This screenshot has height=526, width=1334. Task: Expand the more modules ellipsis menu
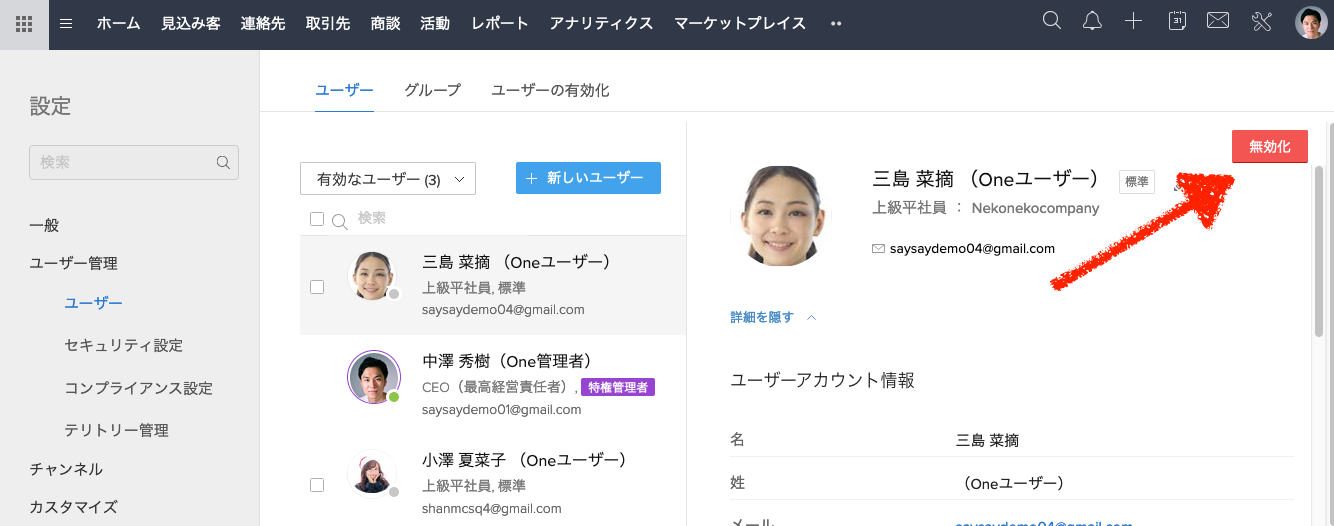[836, 24]
